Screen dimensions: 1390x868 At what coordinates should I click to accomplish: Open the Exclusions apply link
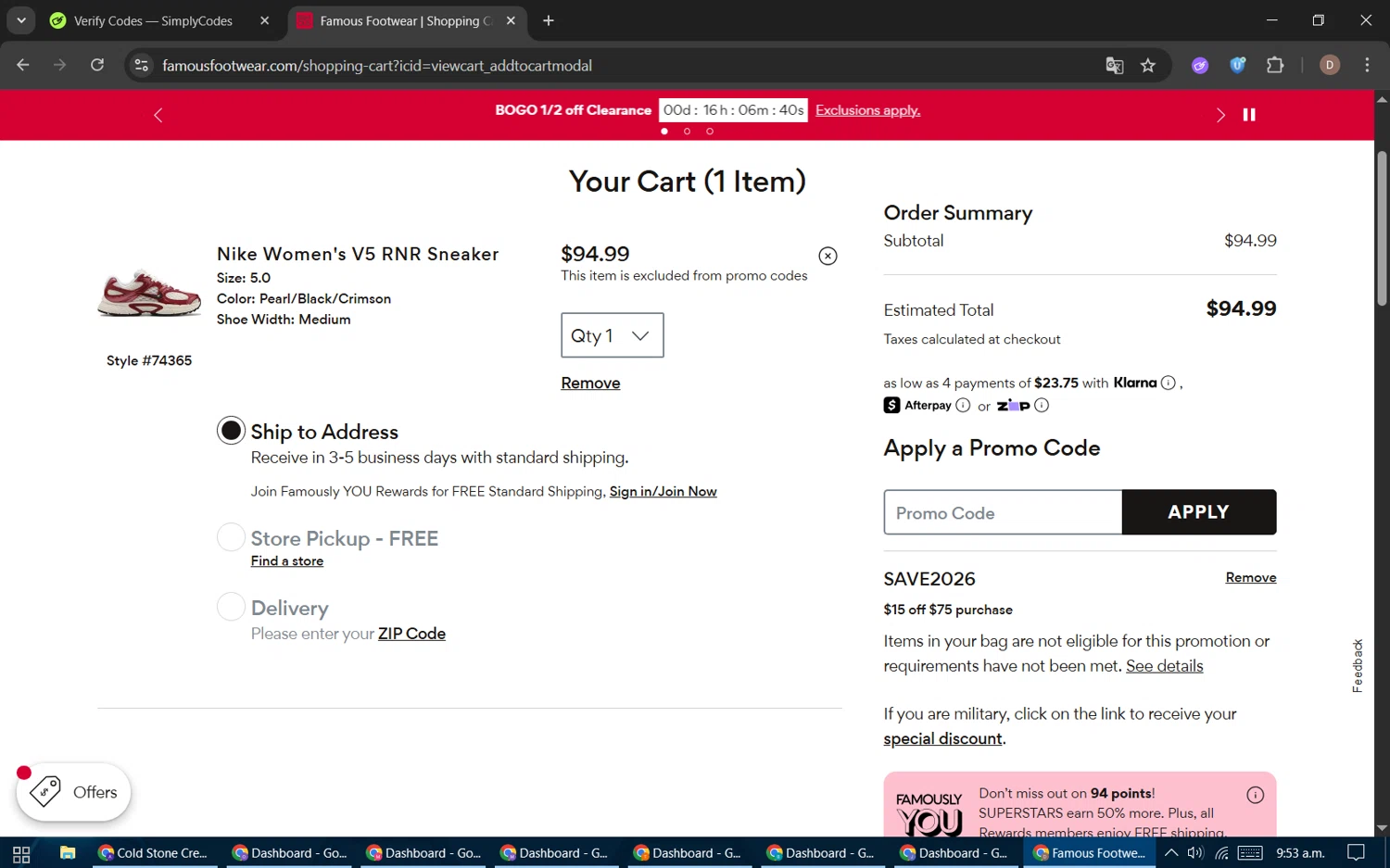tap(868, 110)
